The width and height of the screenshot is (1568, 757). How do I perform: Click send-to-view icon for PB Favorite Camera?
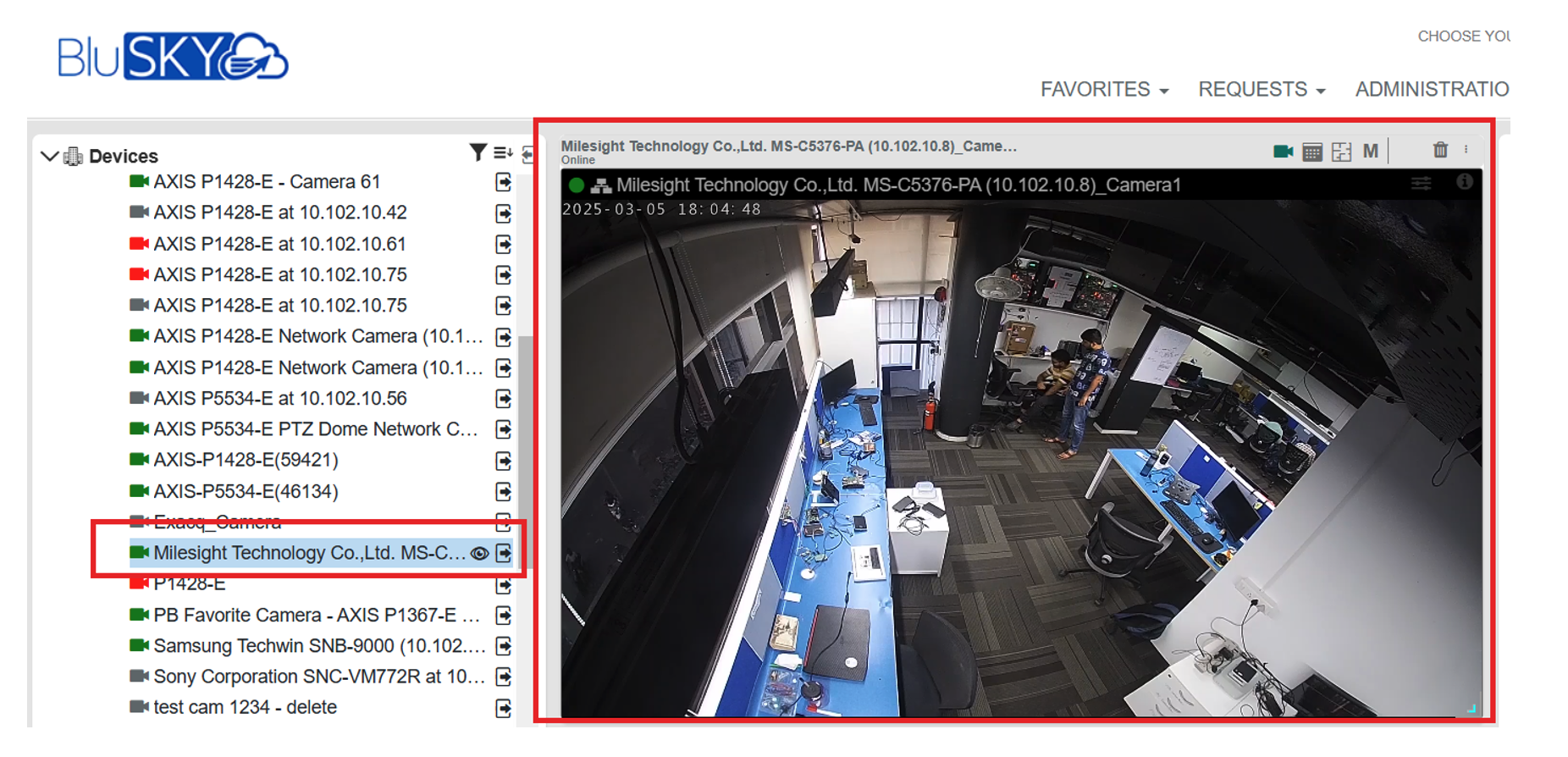click(x=504, y=616)
